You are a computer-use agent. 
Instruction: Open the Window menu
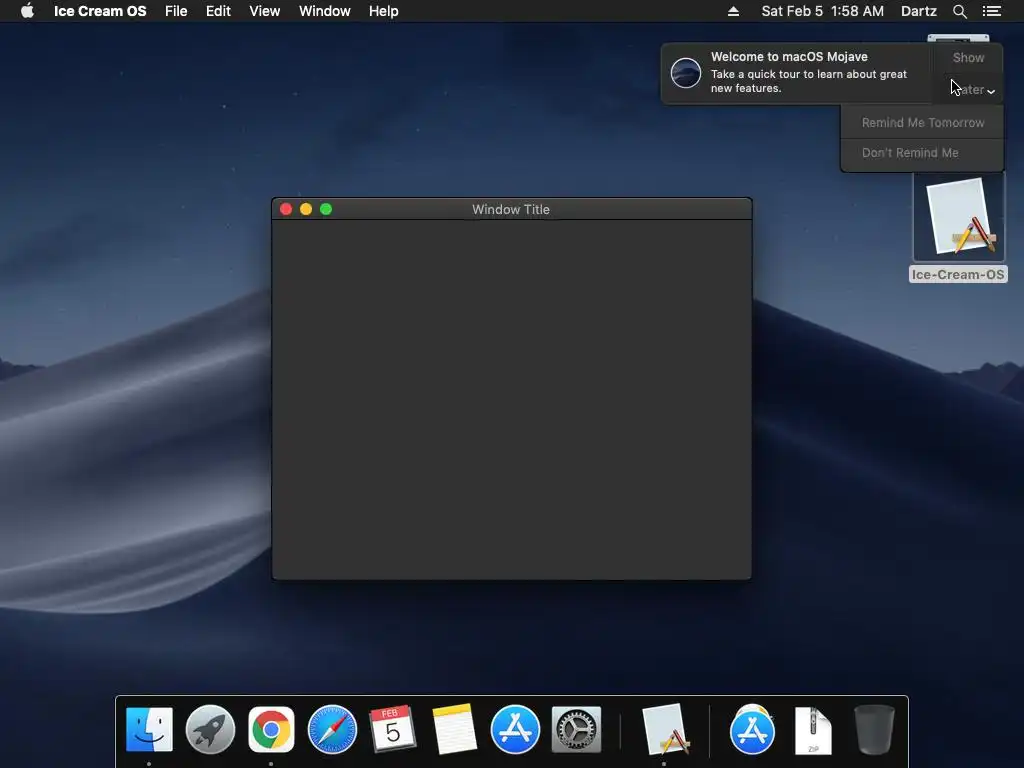(325, 11)
